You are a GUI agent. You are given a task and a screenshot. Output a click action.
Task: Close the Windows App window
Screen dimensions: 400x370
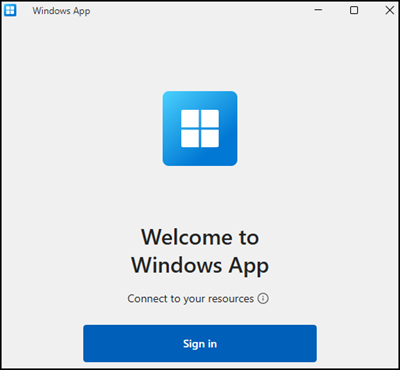(390, 10)
